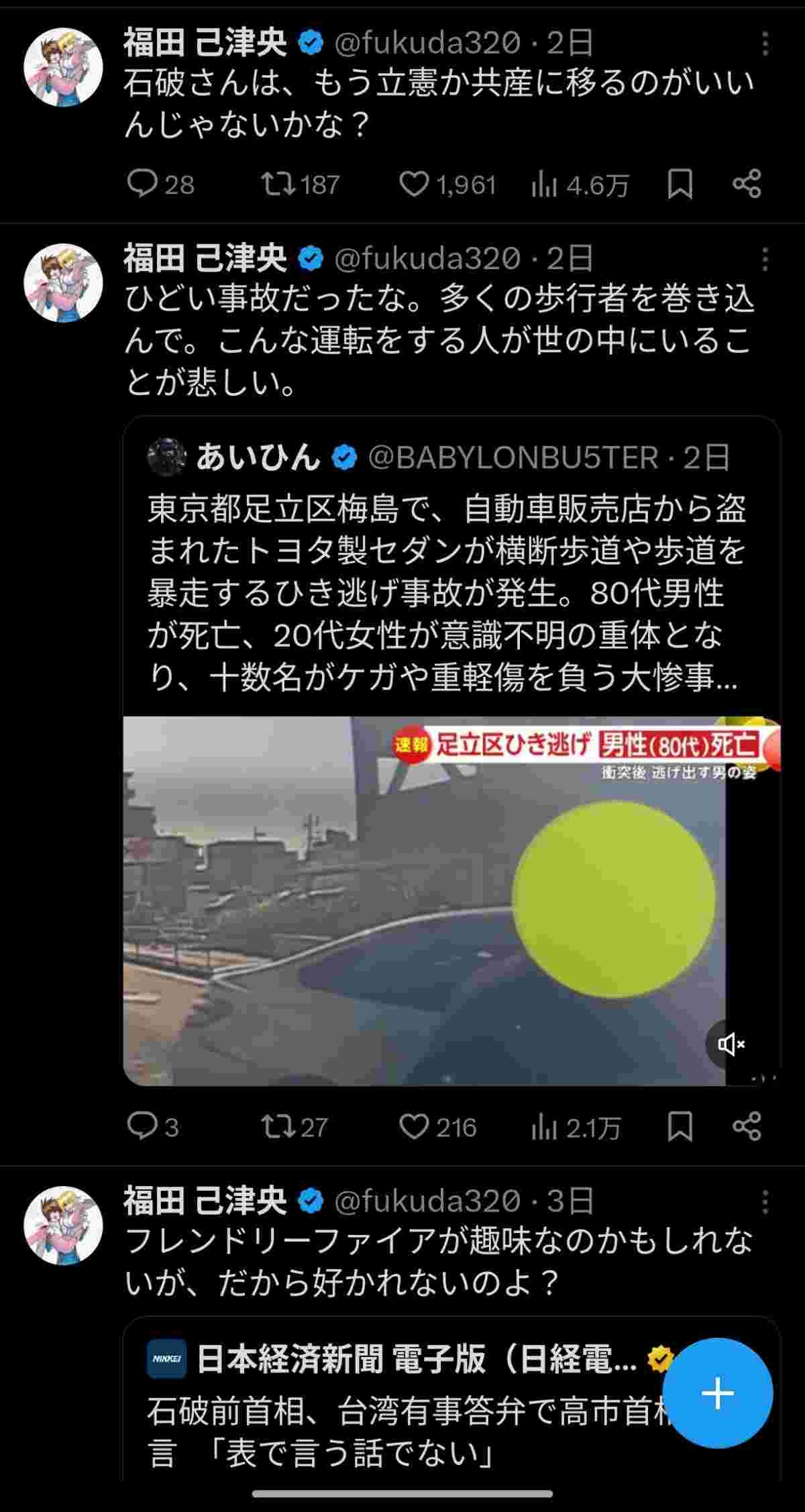
Task: Share the first tweet
Action: click(x=747, y=184)
